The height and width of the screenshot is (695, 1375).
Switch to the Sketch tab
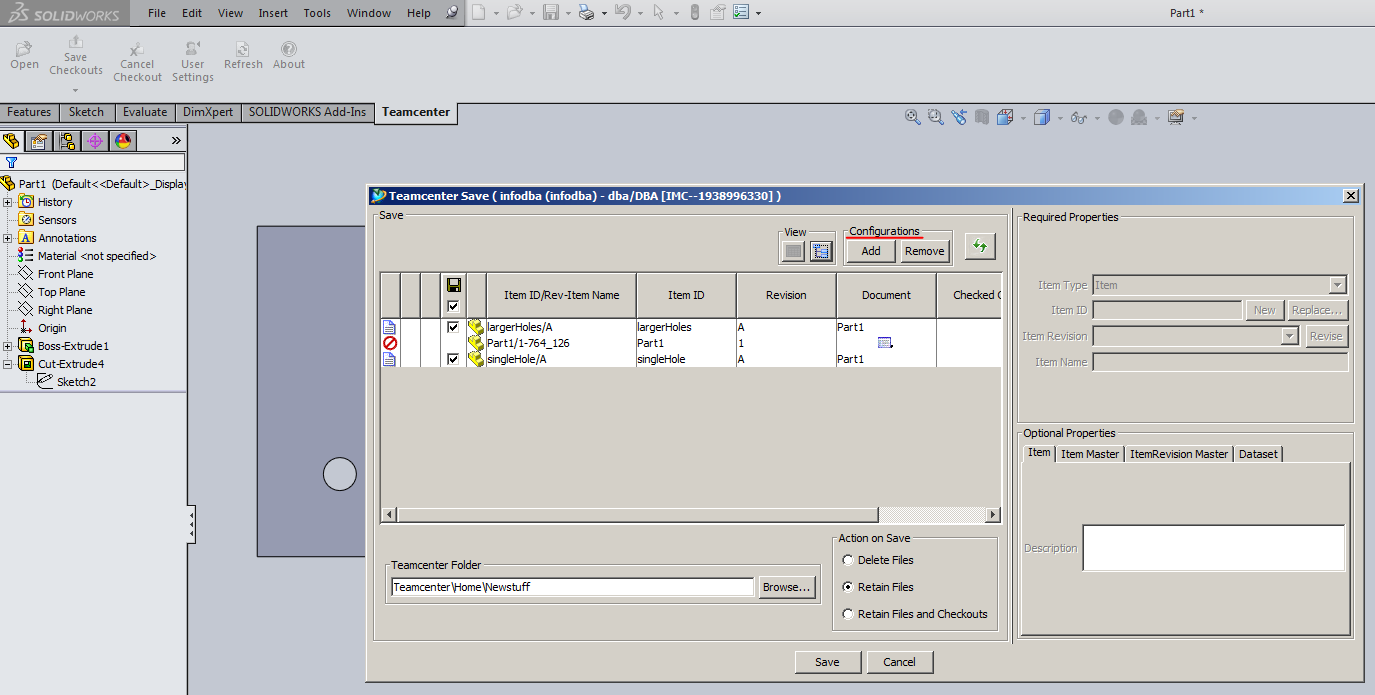click(x=86, y=112)
